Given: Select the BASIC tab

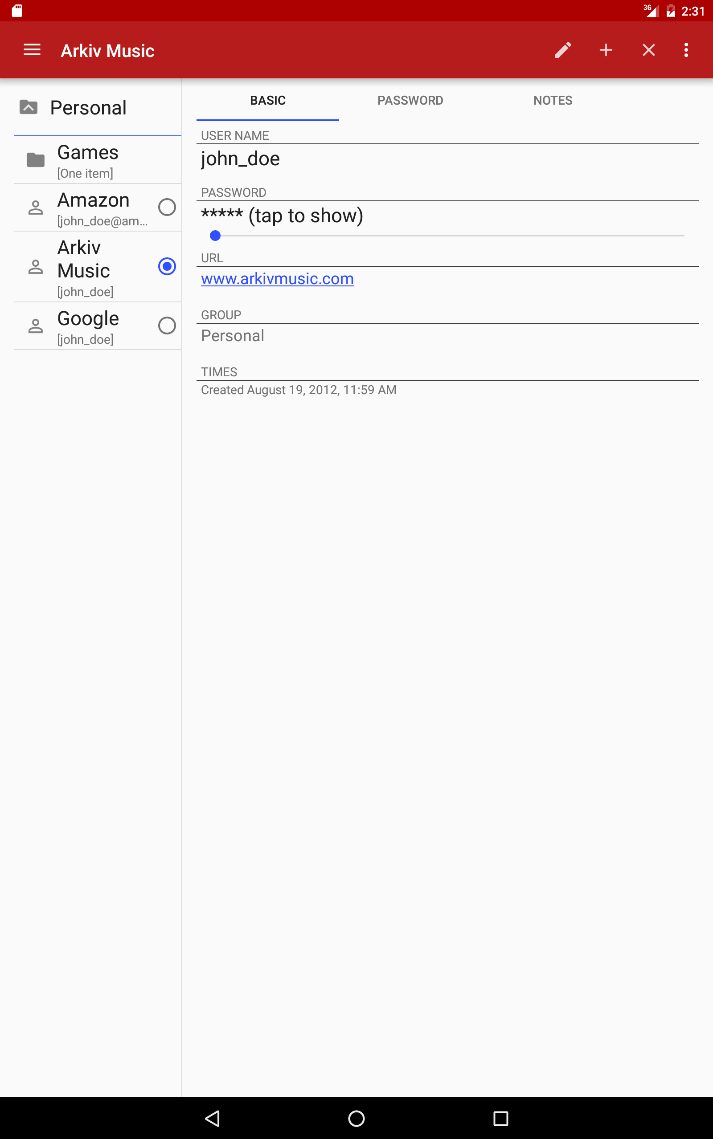Looking at the screenshot, I should [x=268, y=101].
